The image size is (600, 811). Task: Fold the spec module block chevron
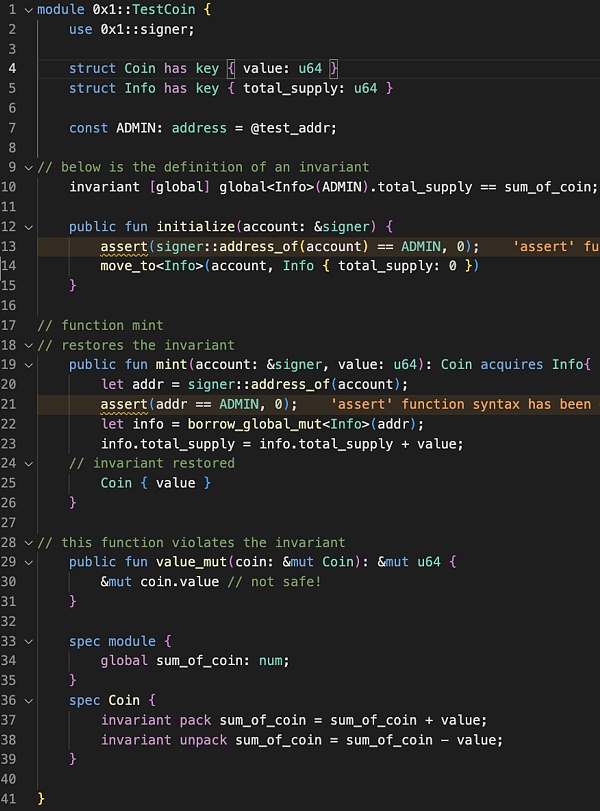[27, 641]
